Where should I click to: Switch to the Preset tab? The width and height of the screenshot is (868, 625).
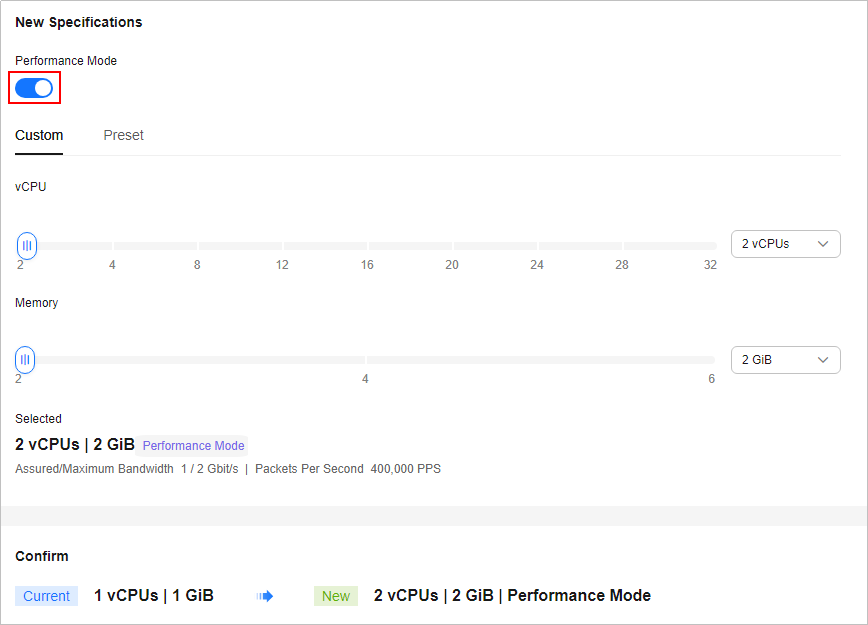point(123,135)
